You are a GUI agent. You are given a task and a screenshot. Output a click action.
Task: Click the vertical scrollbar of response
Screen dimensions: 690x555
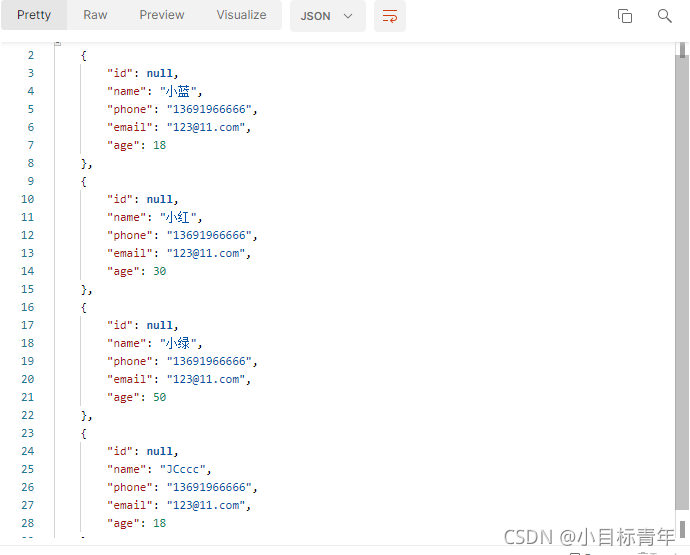point(682,282)
